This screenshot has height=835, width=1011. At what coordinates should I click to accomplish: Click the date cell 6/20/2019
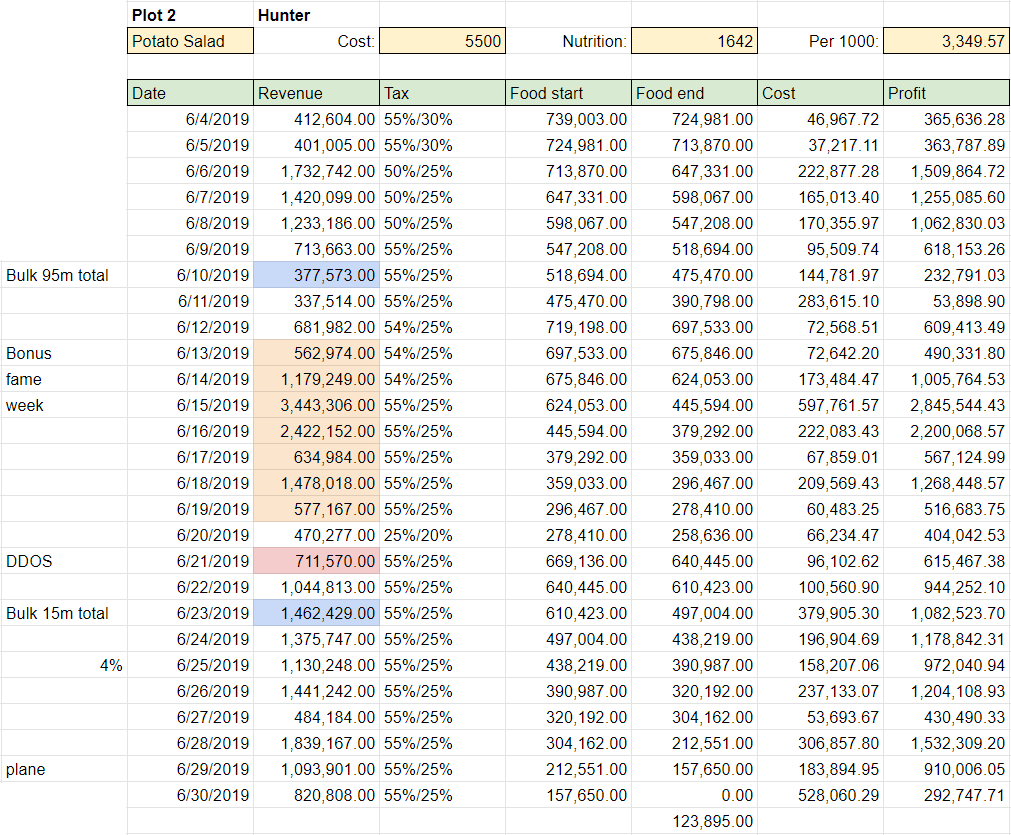(x=190, y=535)
